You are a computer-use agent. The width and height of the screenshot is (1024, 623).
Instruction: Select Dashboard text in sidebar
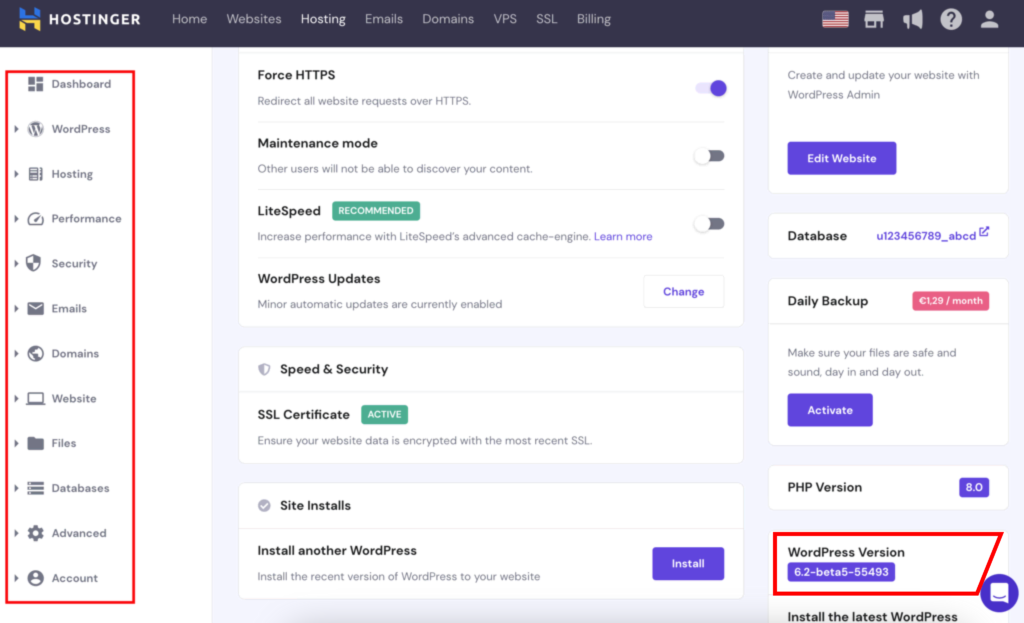tap(81, 84)
